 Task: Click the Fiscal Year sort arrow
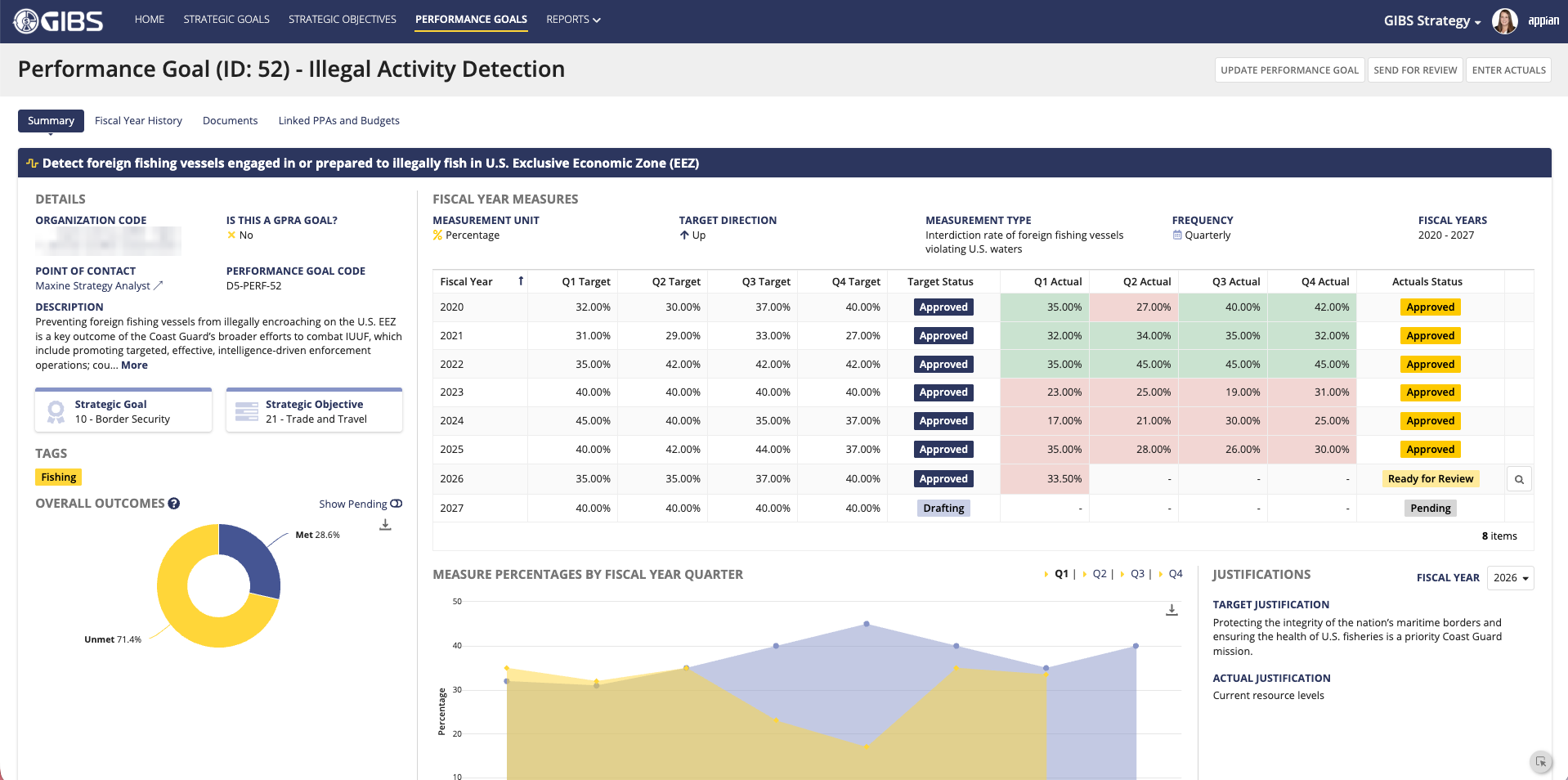[521, 281]
